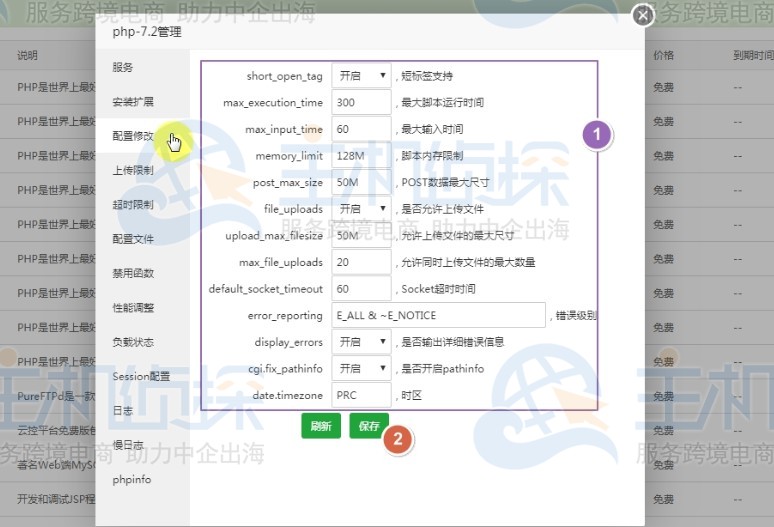
Task: Show the 性能调整 tab
Action: [x=133, y=308]
